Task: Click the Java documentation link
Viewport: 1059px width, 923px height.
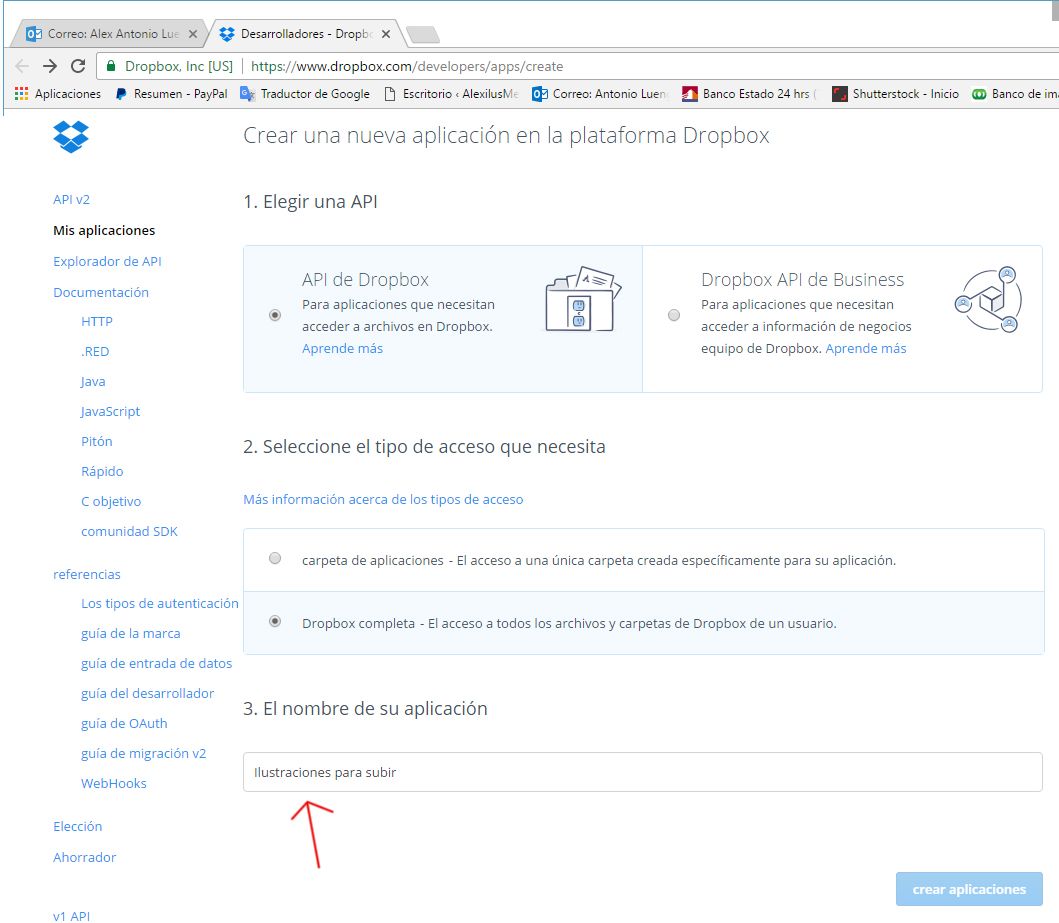Action: click(x=93, y=381)
